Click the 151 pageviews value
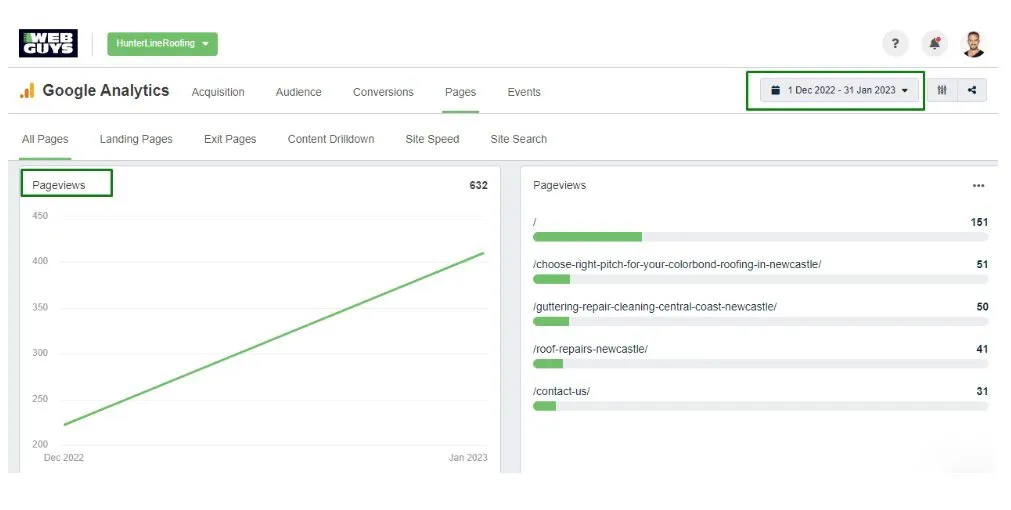1011x510 pixels. [x=979, y=222]
